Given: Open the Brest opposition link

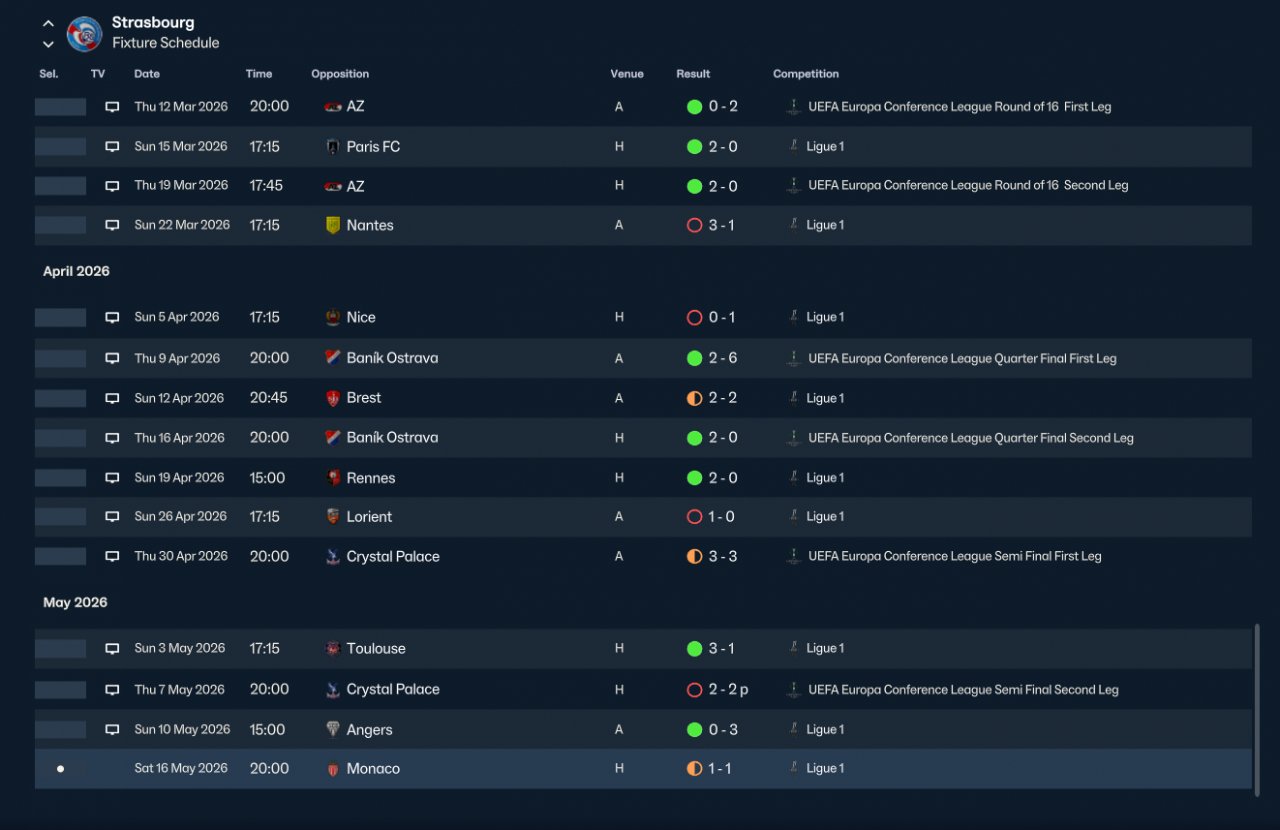Looking at the screenshot, I should 364,398.
